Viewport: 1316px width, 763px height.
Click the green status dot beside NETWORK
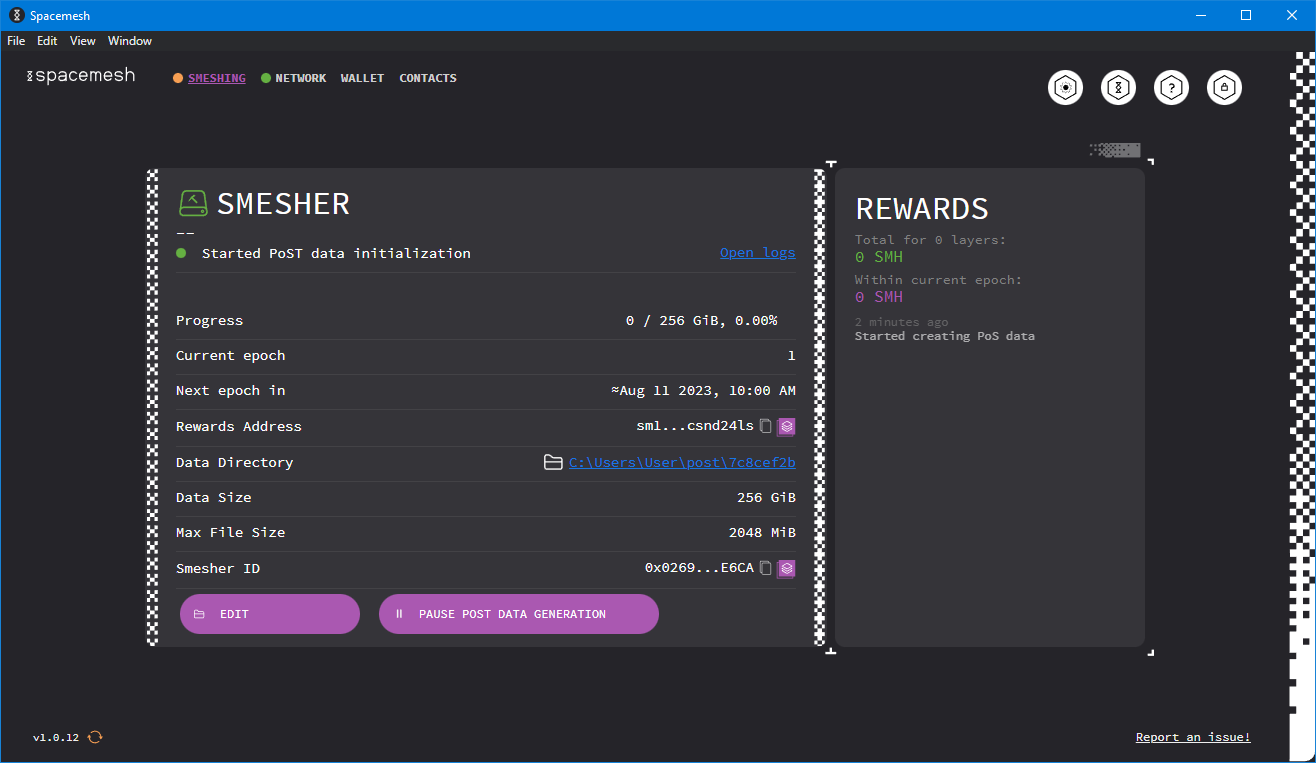coord(266,78)
